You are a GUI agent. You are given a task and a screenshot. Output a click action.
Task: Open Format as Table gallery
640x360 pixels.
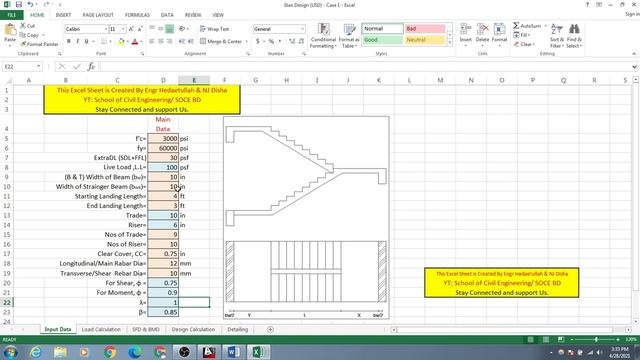[349, 36]
